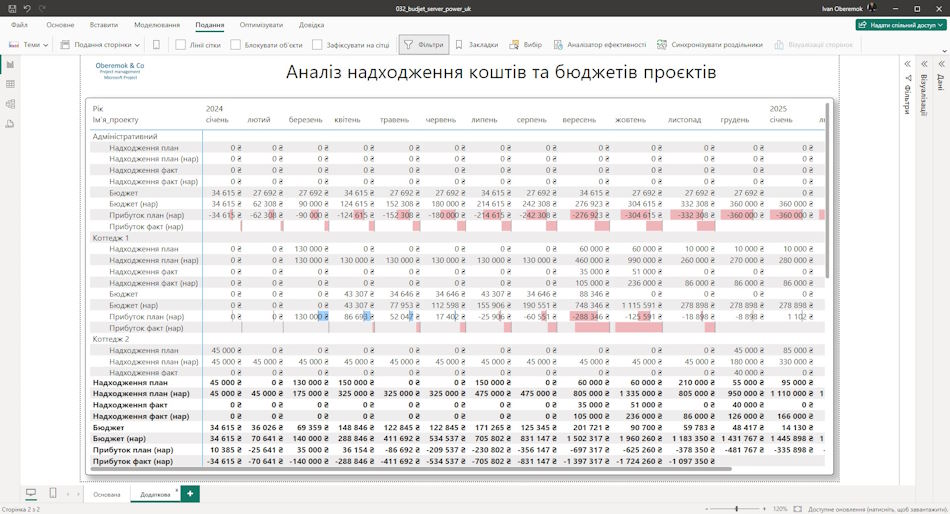This screenshot has height=514, width=950.
Task: Click Надати спільний доступ button
Action: pyautogui.click(x=901, y=25)
